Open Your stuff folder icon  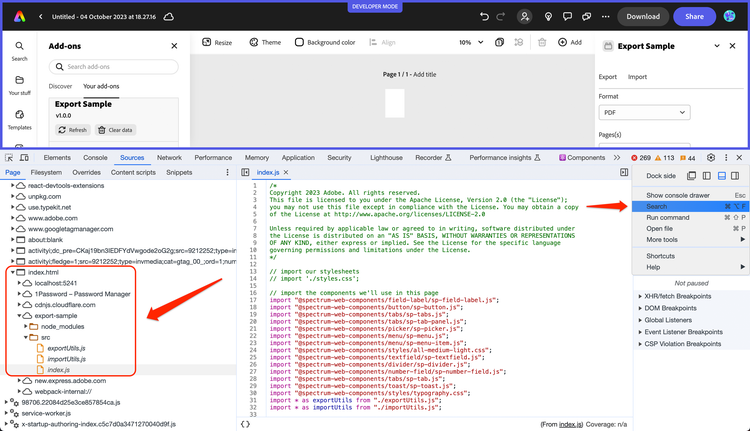[x=19, y=81]
